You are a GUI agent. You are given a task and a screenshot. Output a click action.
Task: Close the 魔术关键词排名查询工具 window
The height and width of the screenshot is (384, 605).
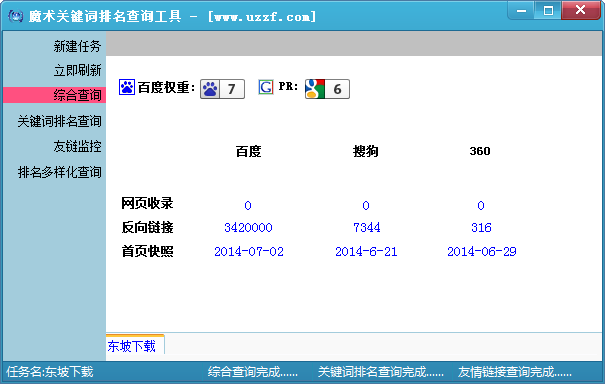581,10
